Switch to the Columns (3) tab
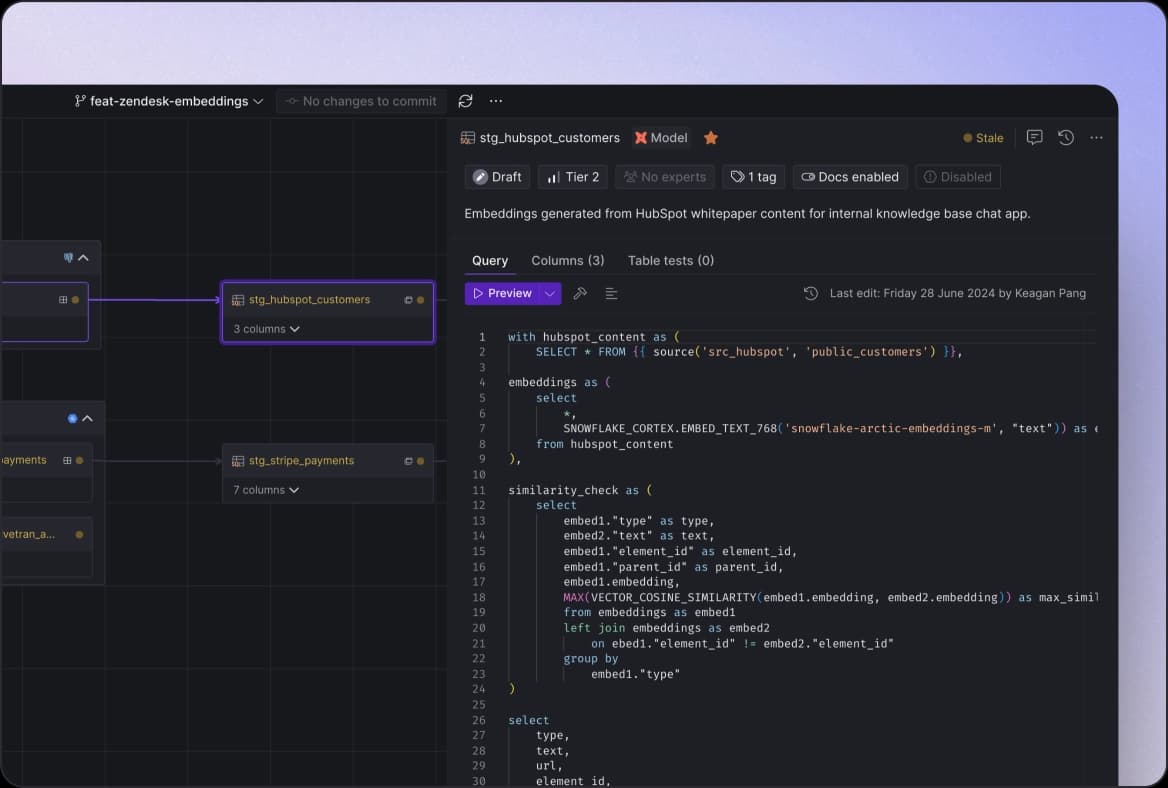The image size is (1168, 788). pos(567,260)
